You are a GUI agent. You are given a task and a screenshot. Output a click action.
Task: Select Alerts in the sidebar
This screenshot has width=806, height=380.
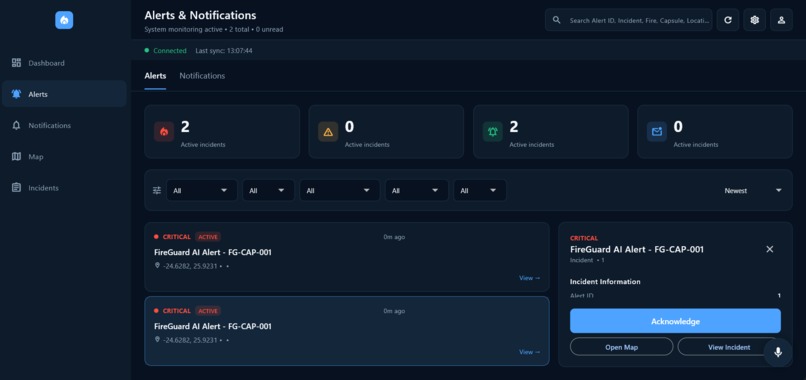pos(64,94)
